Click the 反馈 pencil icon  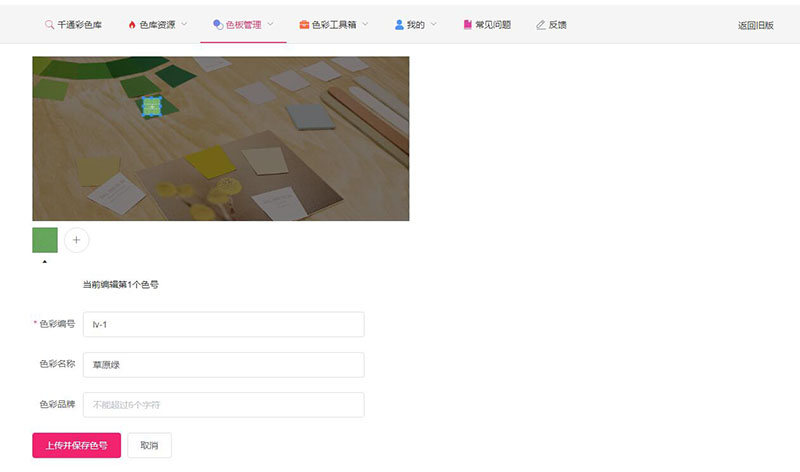541,25
